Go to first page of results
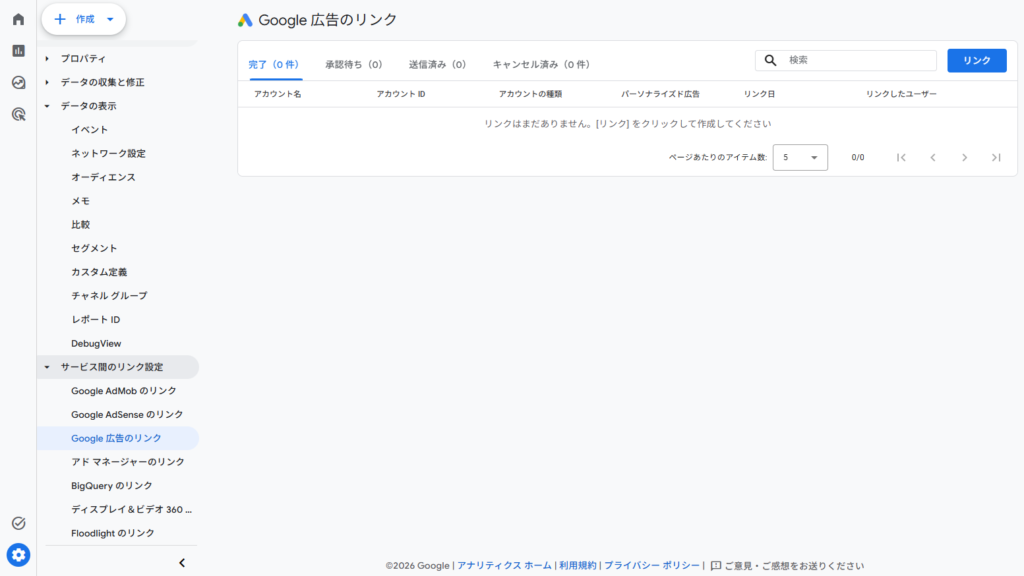 [x=901, y=157]
